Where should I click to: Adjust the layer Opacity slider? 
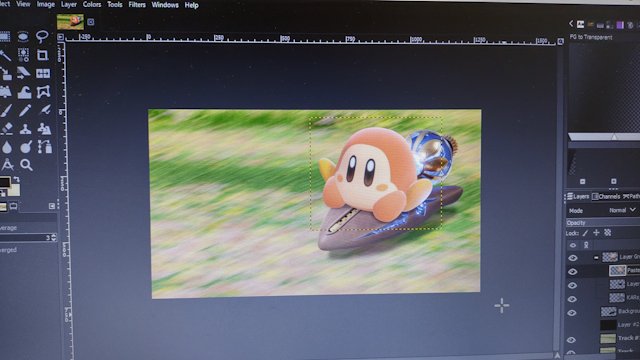(x=603, y=222)
